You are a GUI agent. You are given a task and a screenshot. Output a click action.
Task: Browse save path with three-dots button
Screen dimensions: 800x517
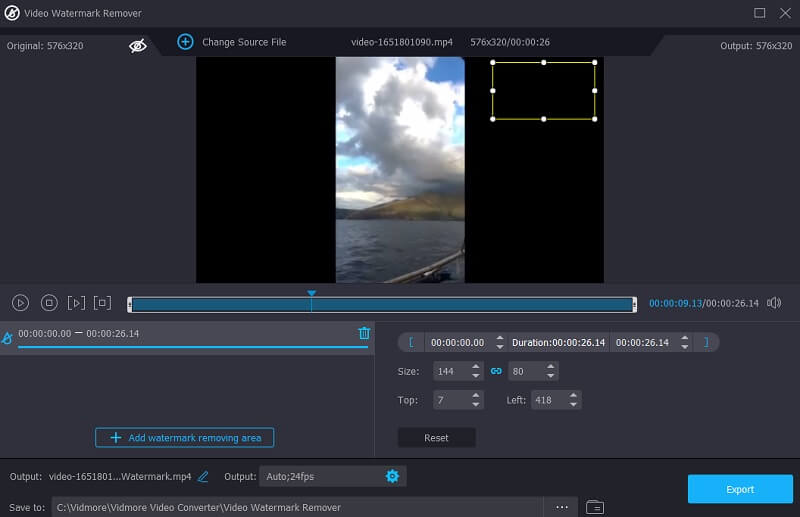pos(561,507)
